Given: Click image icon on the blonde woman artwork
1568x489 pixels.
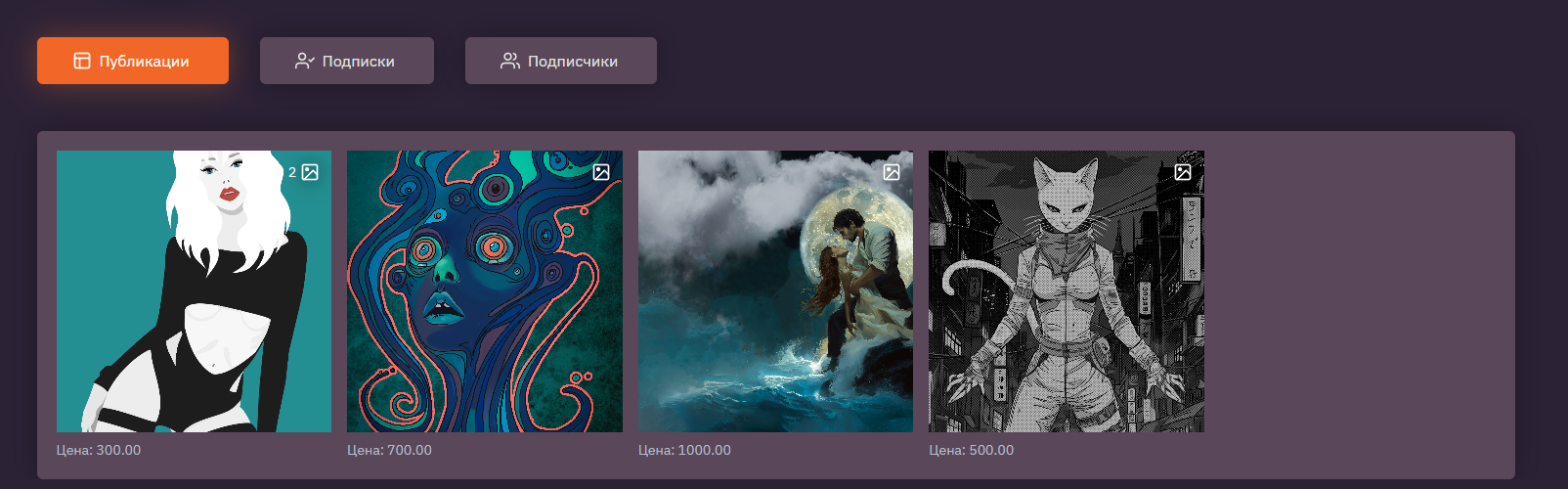Looking at the screenshot, I should (x=310, y=172).
